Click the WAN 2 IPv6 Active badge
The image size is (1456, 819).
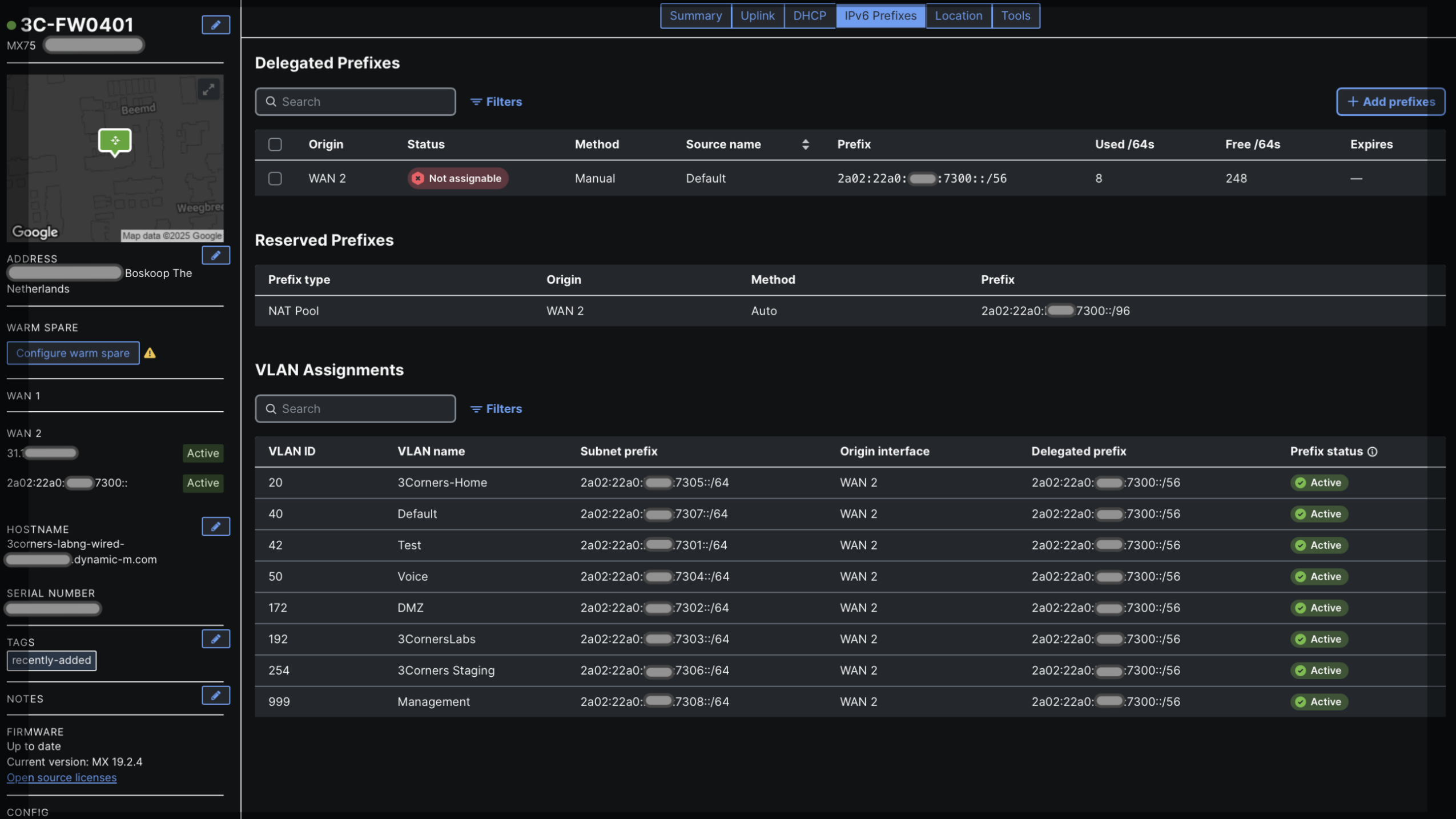(203, 483)
